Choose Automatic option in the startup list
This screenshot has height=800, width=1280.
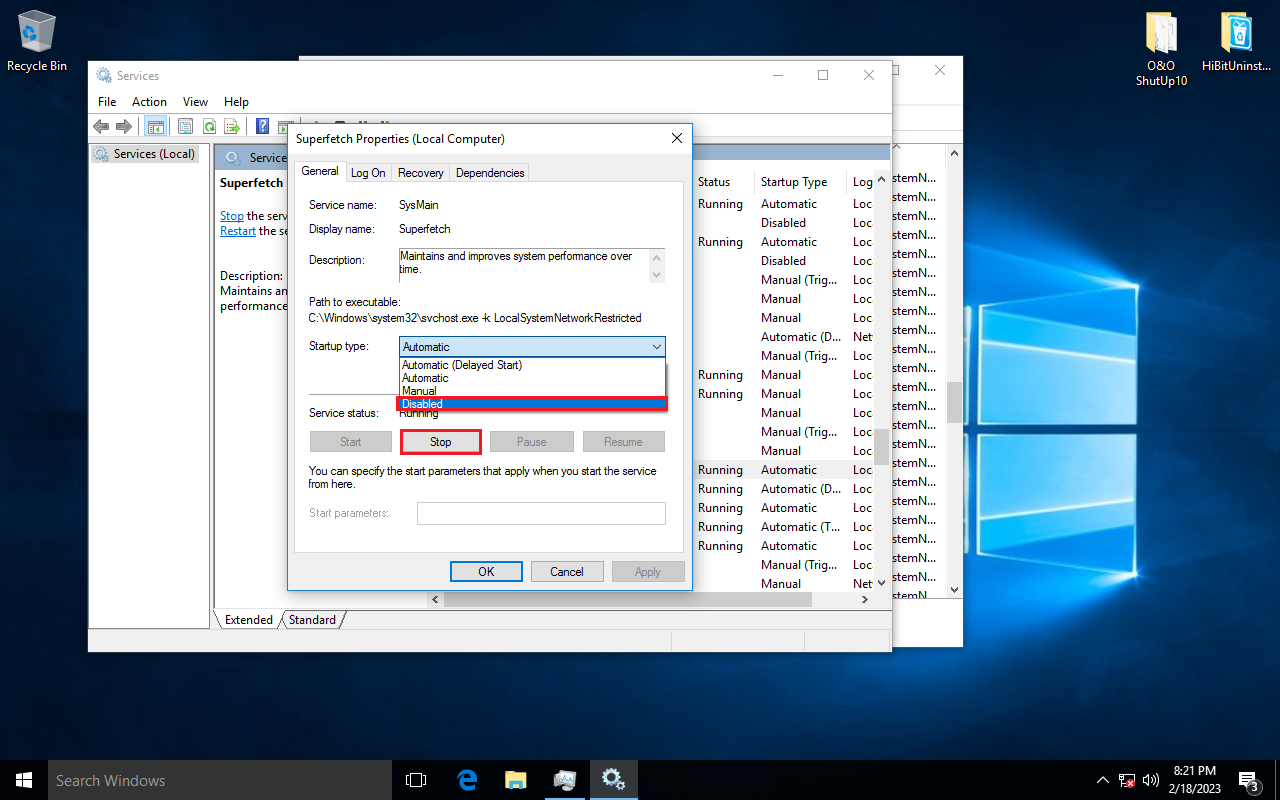tap(532, 378)
